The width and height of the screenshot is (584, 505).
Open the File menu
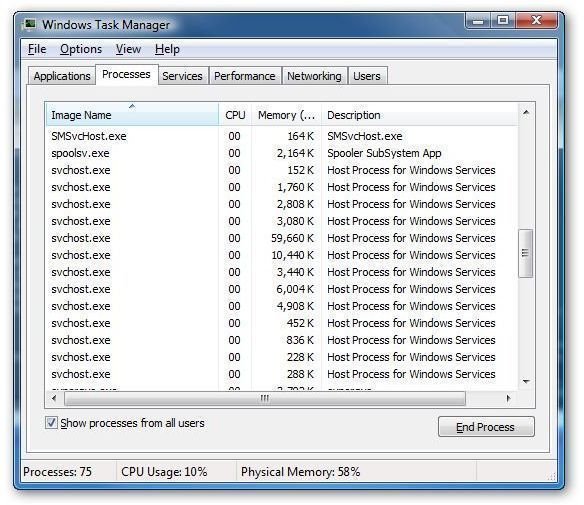37,49
